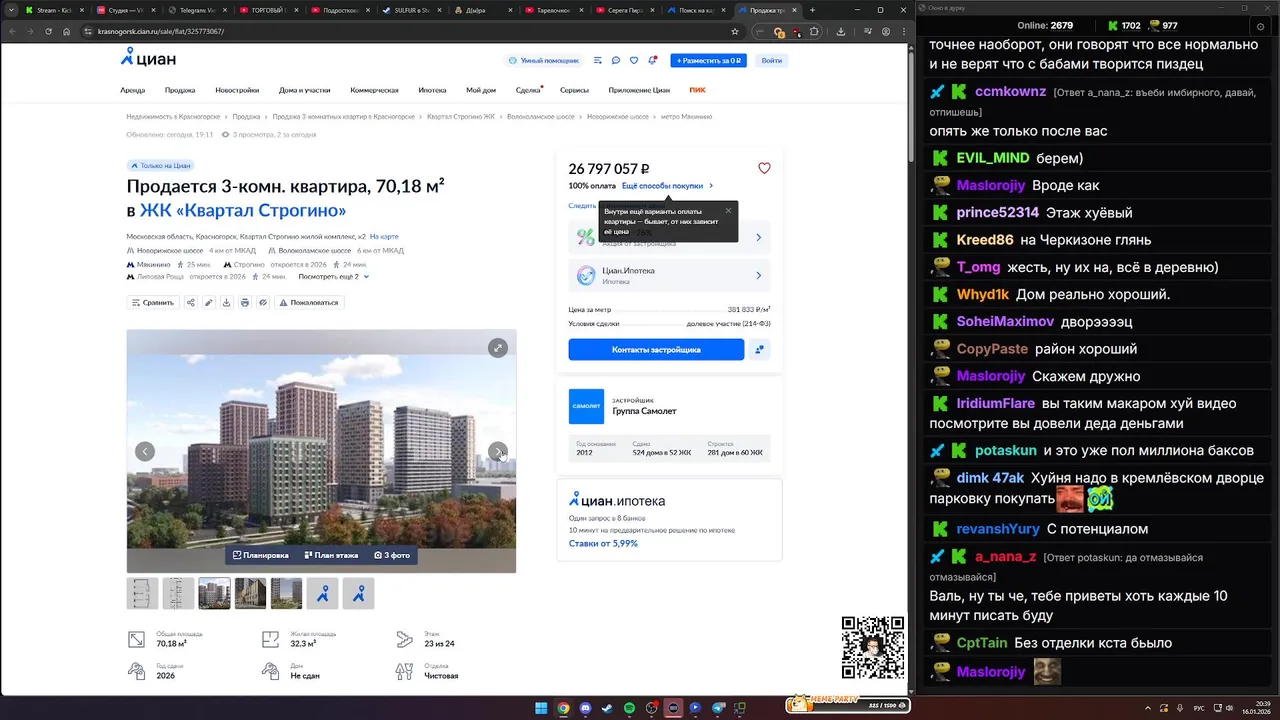Show next photo with right arrow
The width and height of the screenshot is (1280, 720).
coord(498,451)
